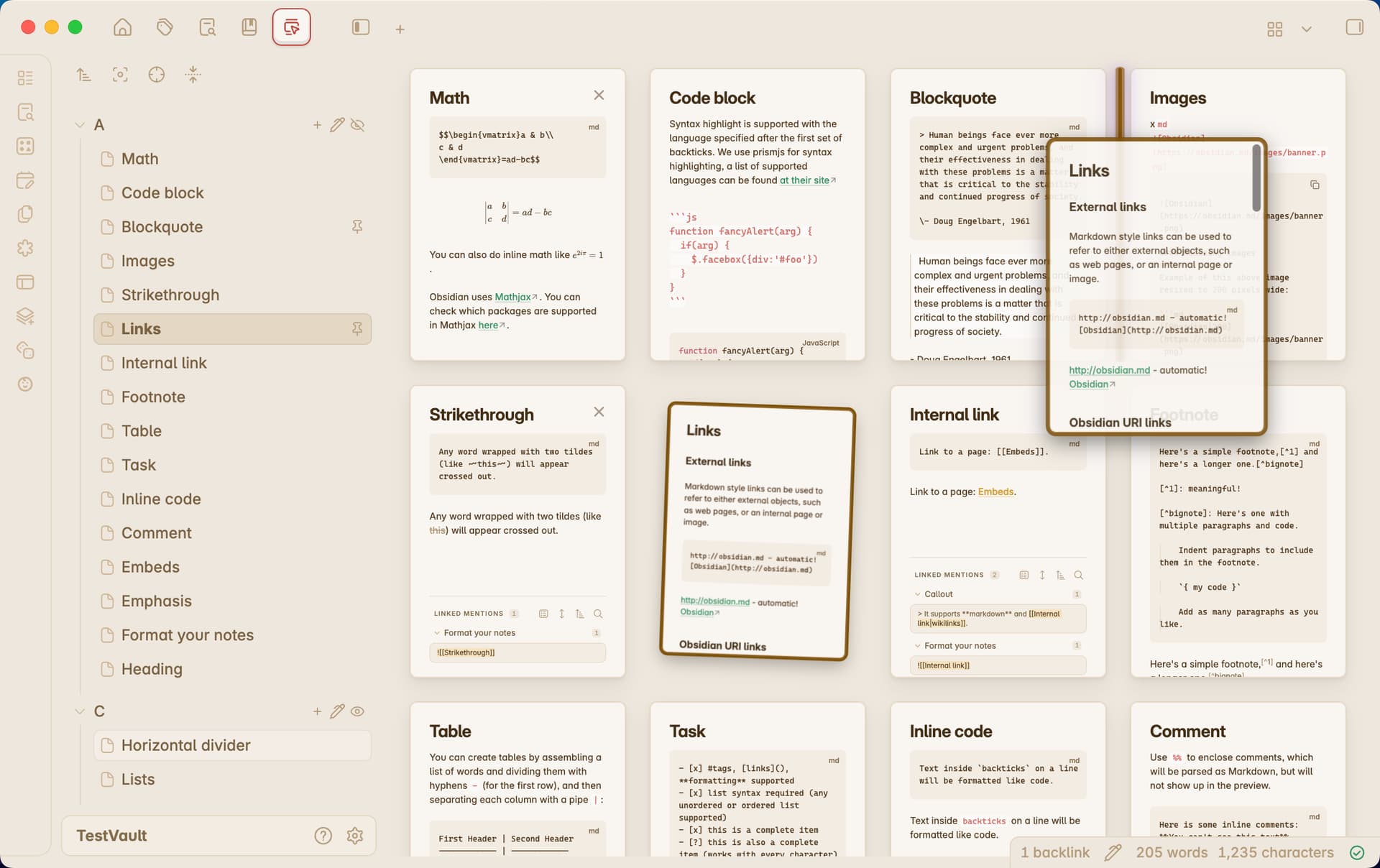The width and height of the screenshot is (1380, 868).
Task: Click the collapse-all icon above file list
Action: coord(193,74)
